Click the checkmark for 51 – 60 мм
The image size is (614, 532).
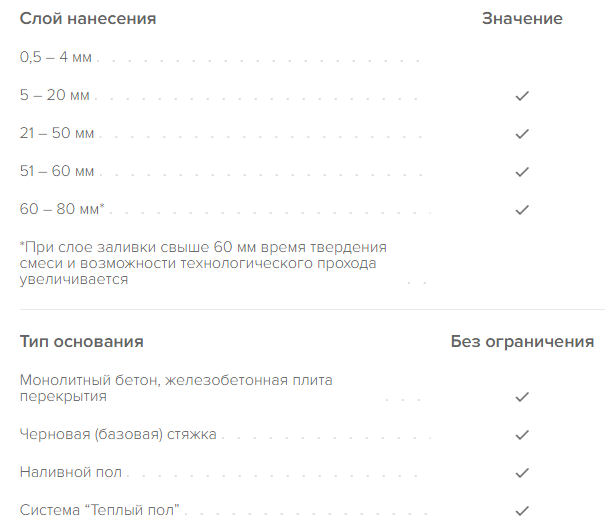tap(522, 172)
